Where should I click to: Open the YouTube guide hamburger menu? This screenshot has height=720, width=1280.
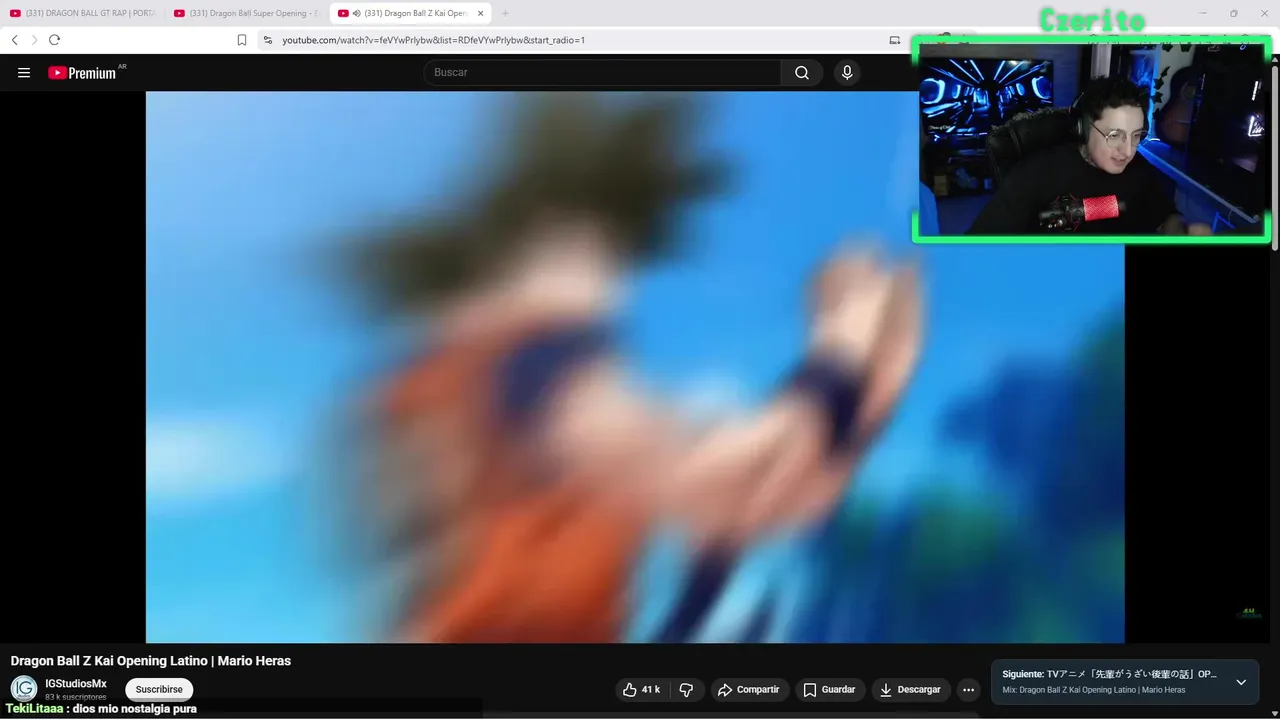pos(24,73)
